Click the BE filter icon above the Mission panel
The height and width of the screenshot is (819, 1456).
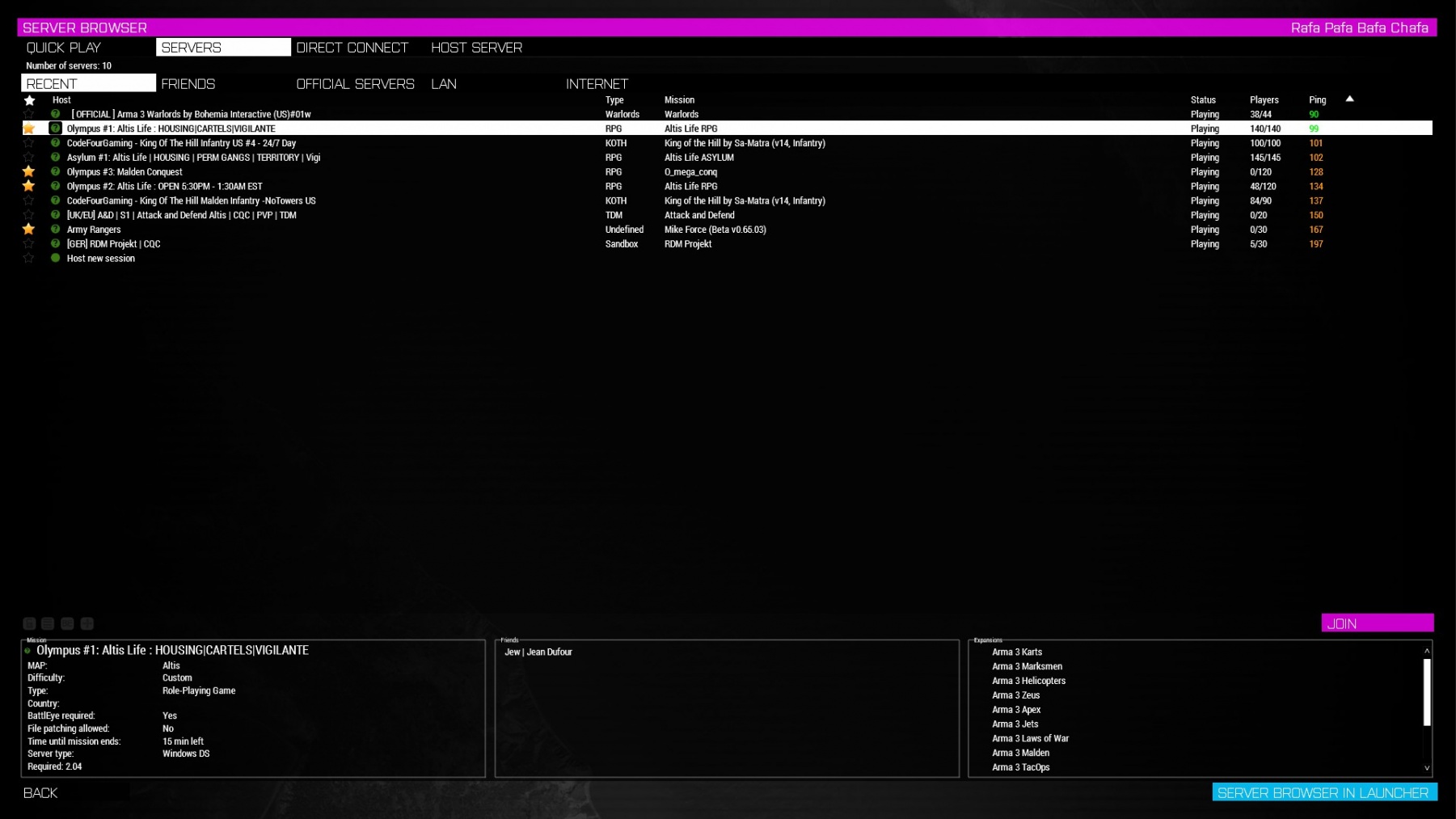[x=67, y=623]
